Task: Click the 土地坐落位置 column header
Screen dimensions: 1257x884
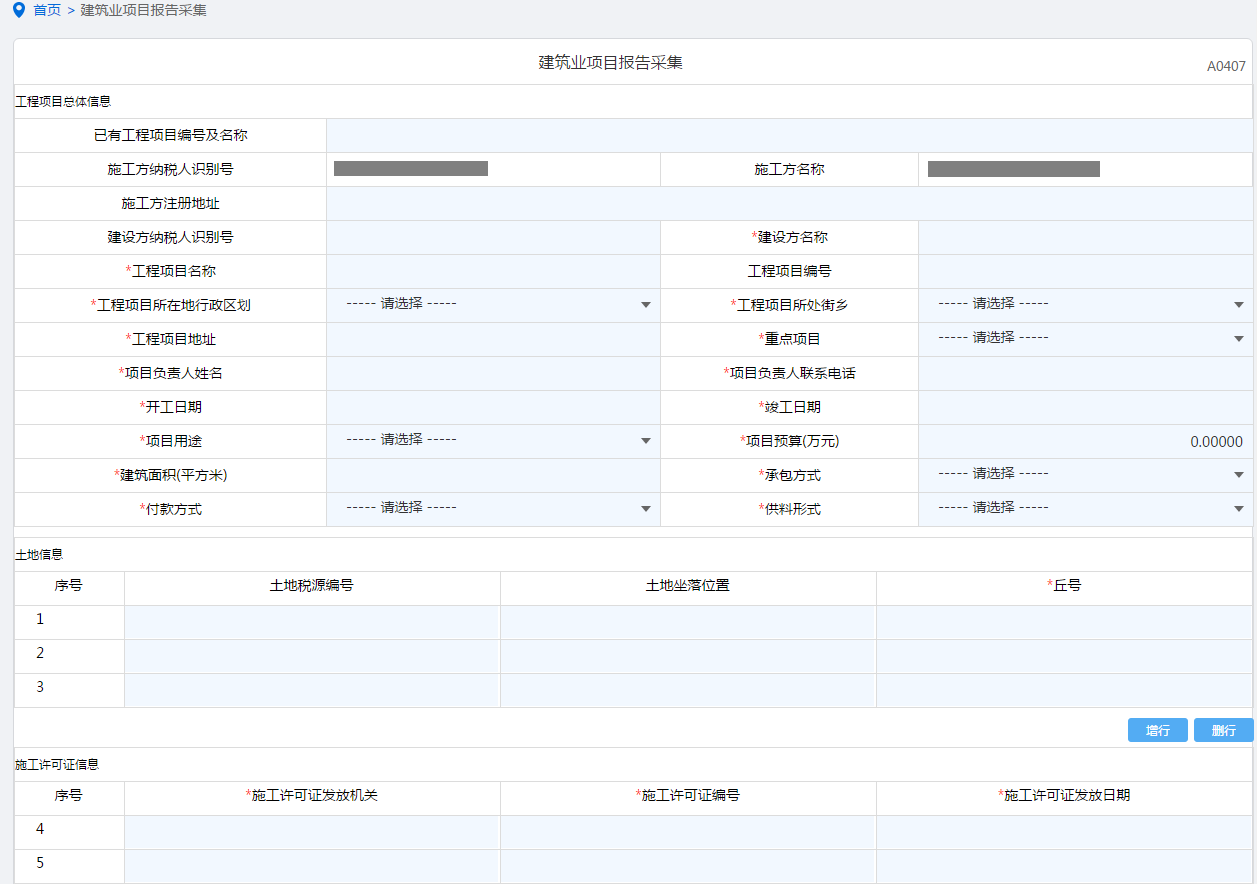Action: pyautogui.click(x=688, y=586)
